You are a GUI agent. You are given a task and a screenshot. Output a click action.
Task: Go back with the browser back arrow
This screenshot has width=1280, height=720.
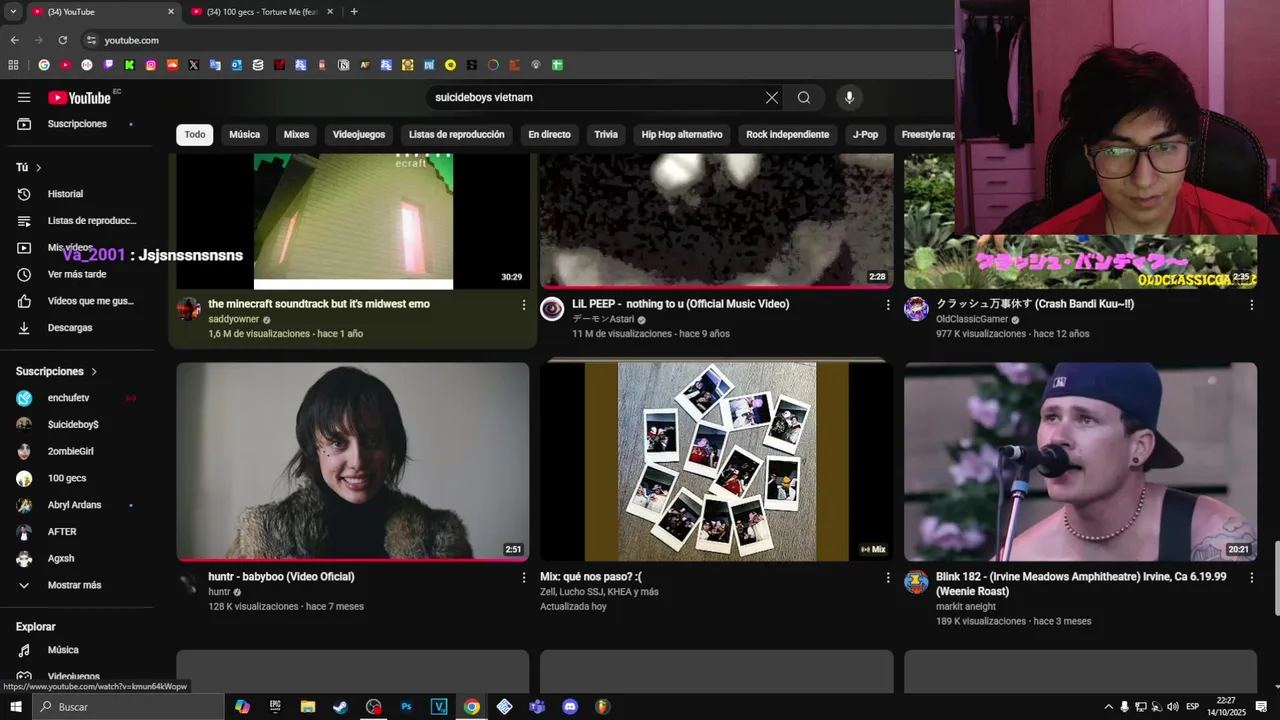tap(14, 40)
